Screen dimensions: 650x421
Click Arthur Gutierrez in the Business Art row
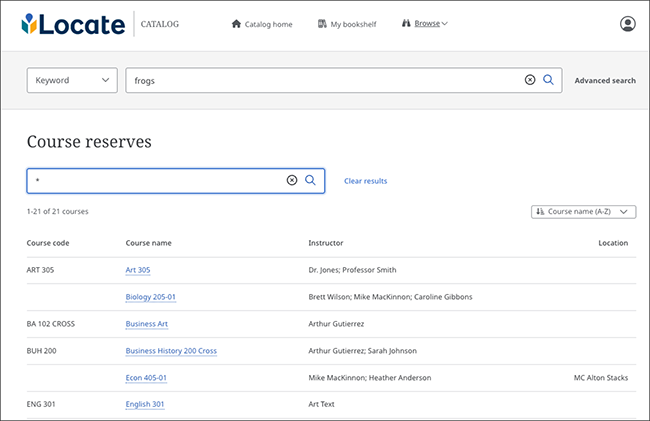click(336, 324)
